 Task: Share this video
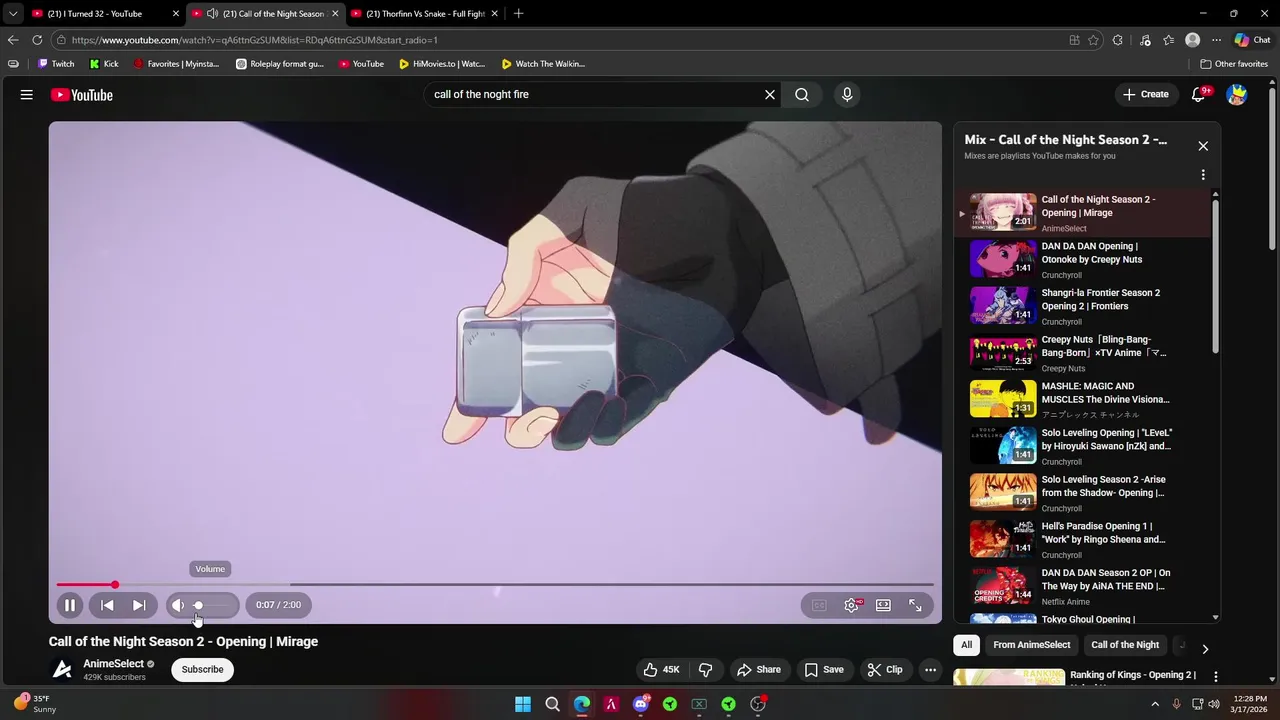tap(759, 670)
